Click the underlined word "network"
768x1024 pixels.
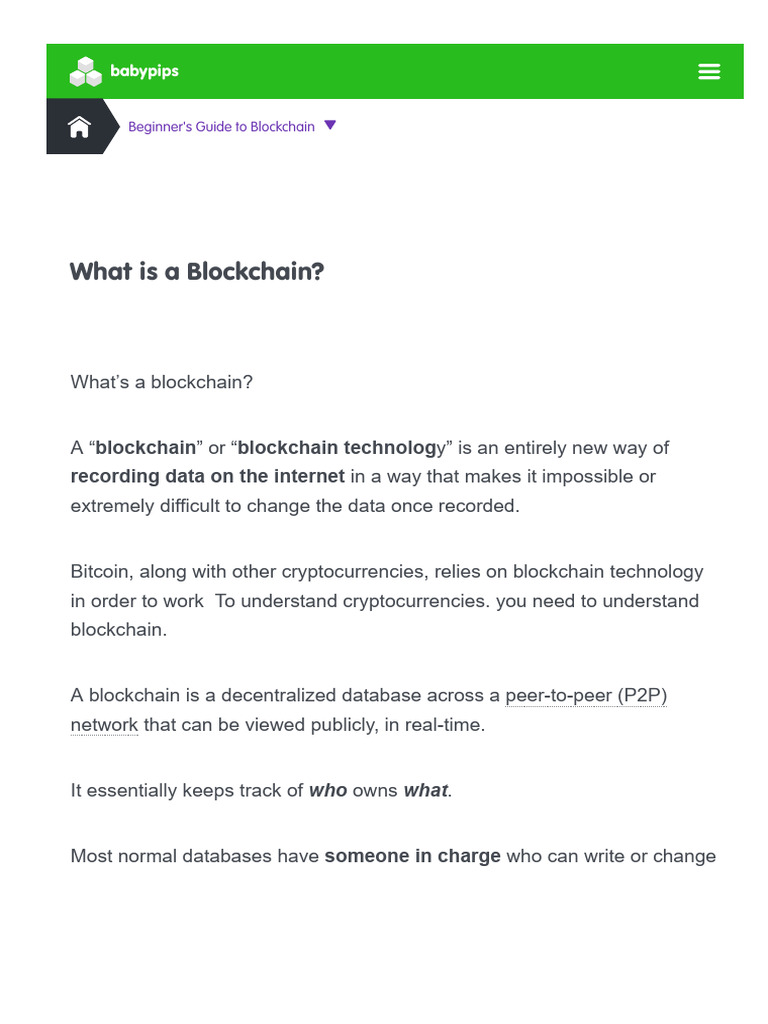tap(104, 724)
